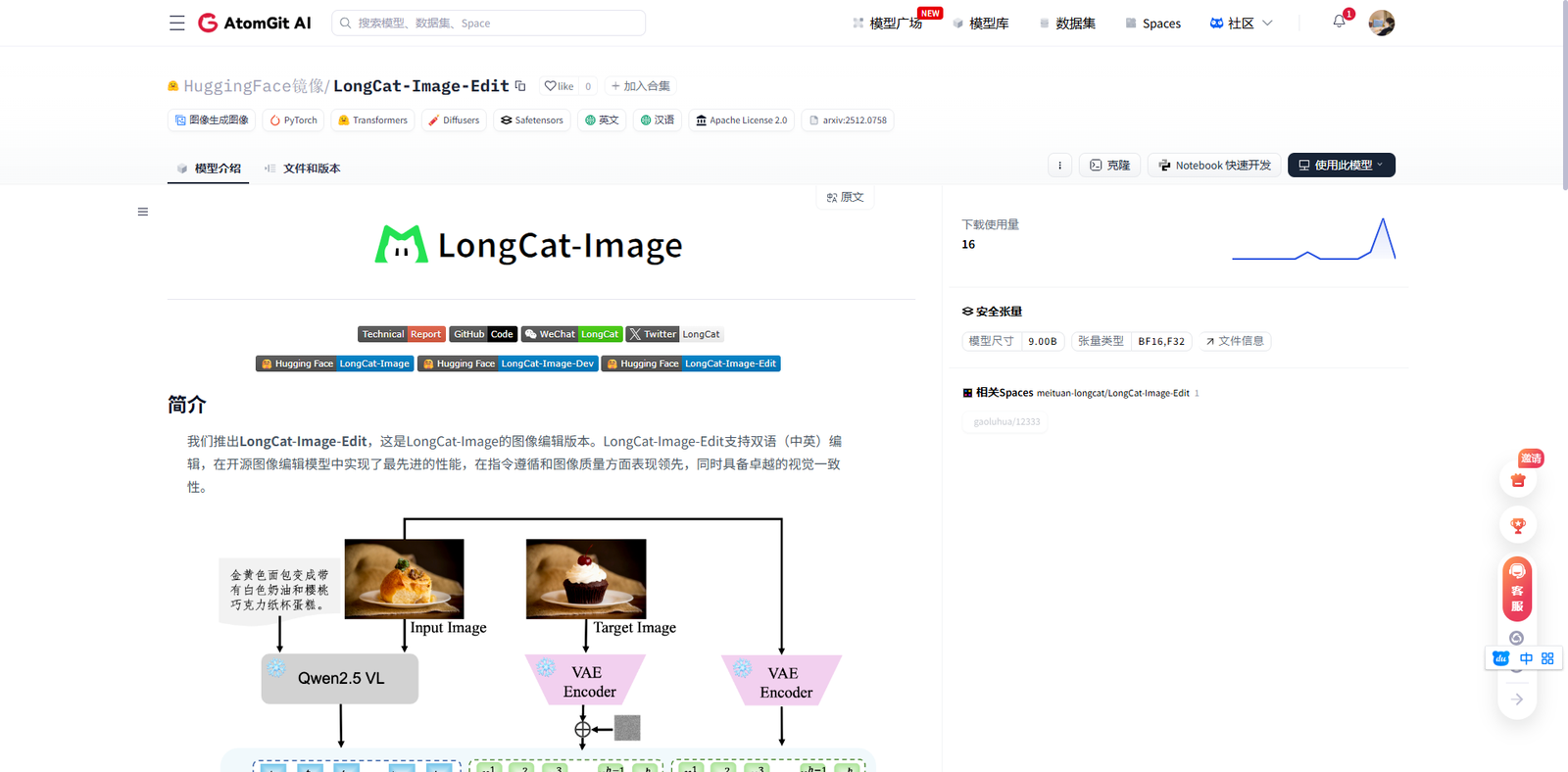Open the table of contents icon left of readme

pos(143,212)
